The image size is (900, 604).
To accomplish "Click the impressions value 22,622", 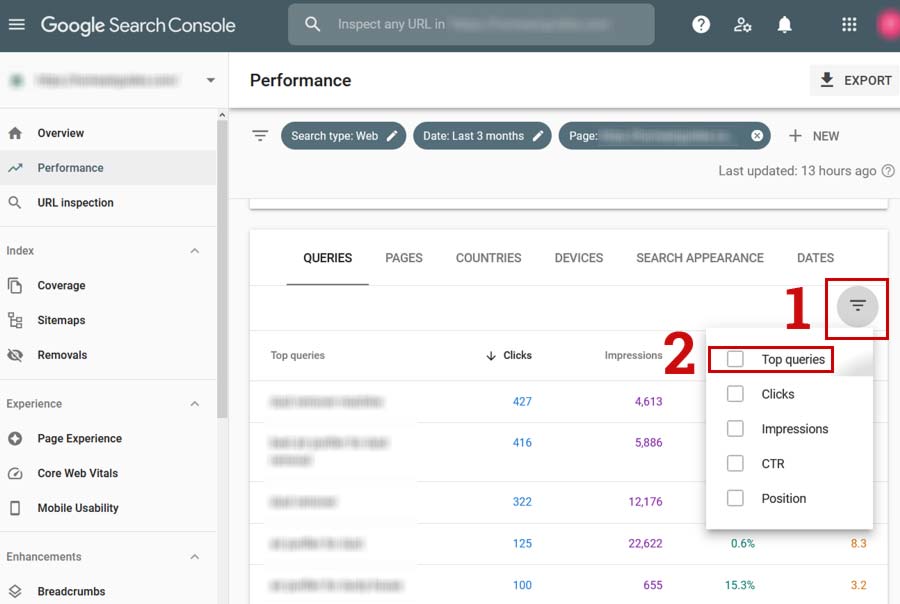I will point(645,544).
